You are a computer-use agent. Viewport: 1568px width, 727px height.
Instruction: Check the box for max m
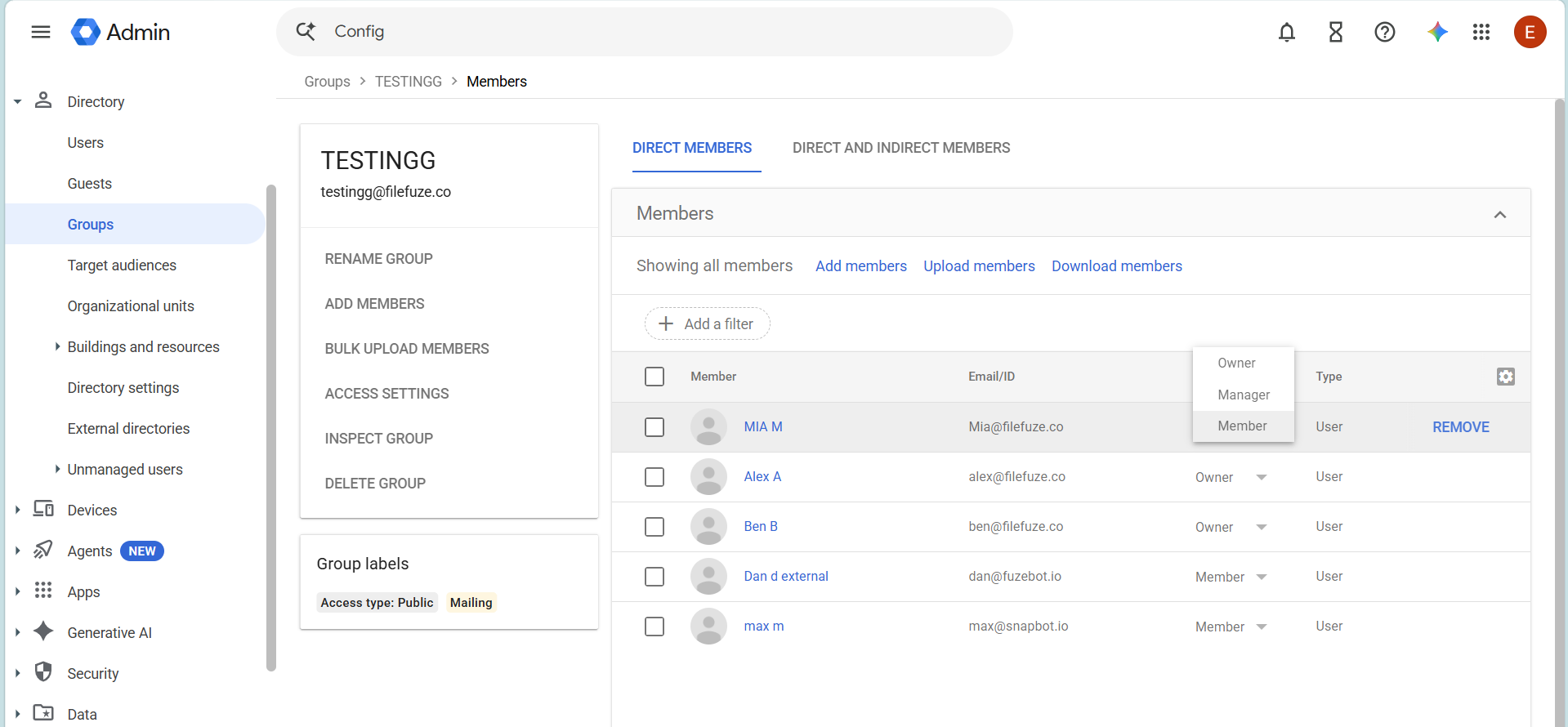654,627
